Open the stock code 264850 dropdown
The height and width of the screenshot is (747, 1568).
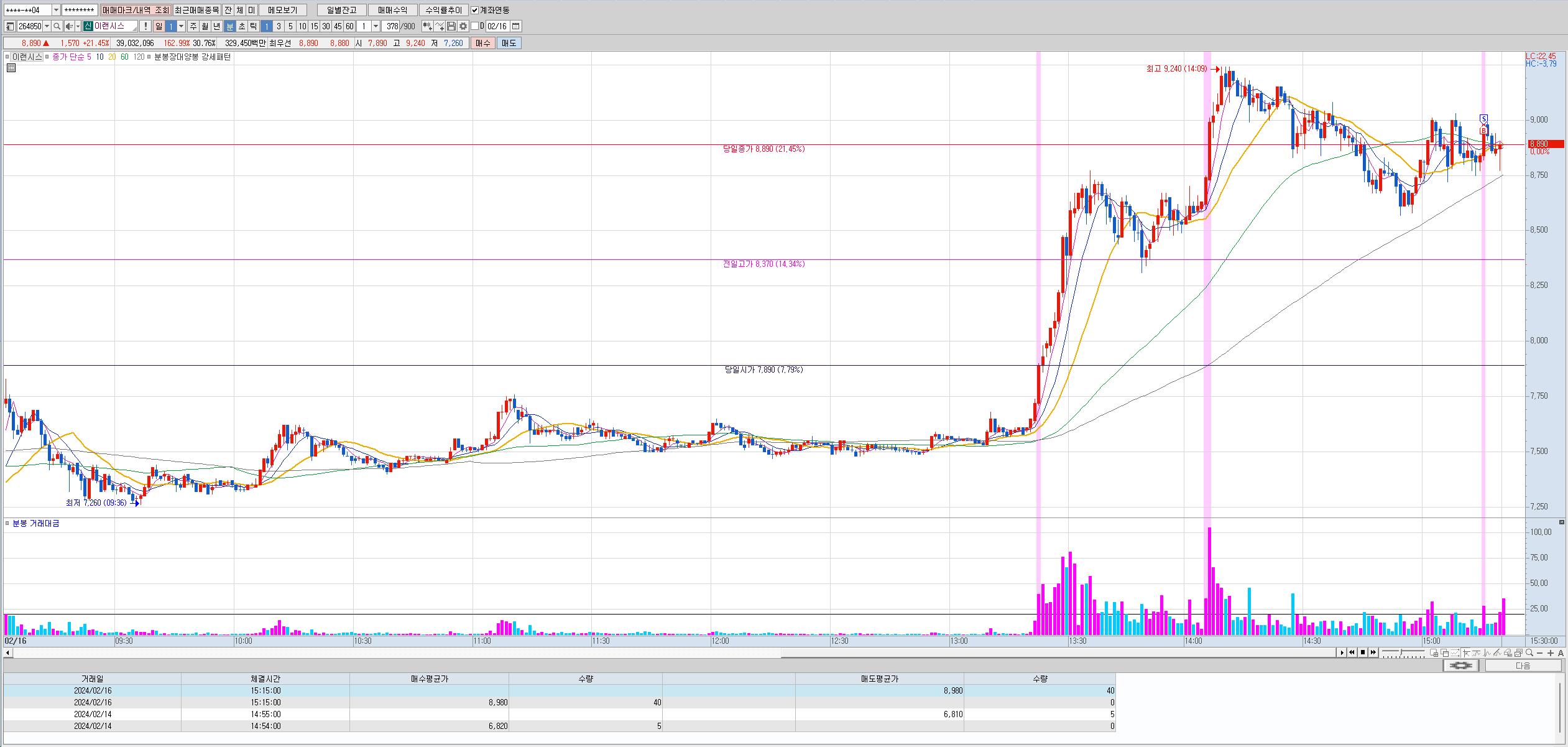[47, 26]
